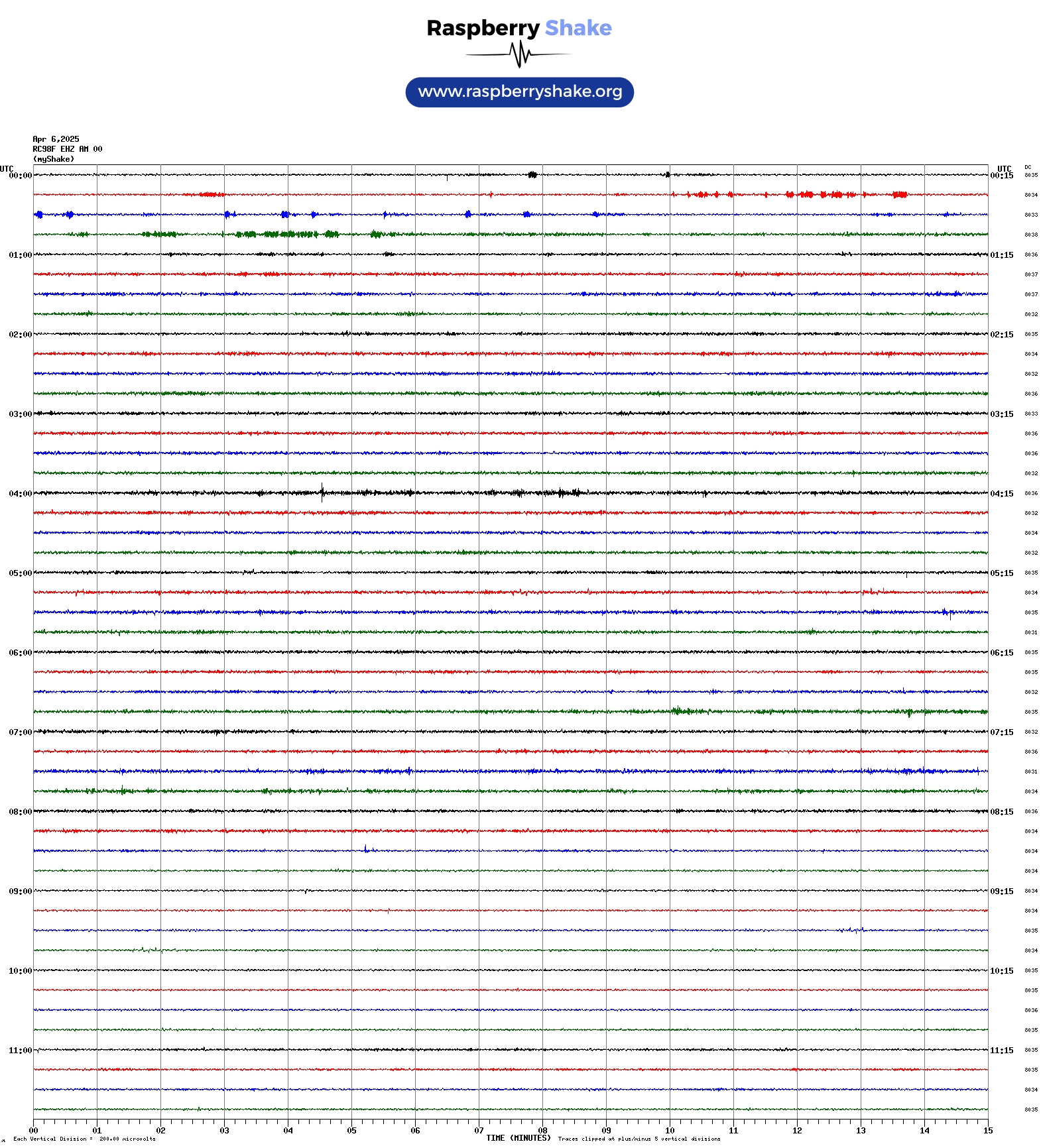The width and height of the screenshot is (1041, 1148).
Task: Select the '(myShake)' label
Action: [54, 159]
